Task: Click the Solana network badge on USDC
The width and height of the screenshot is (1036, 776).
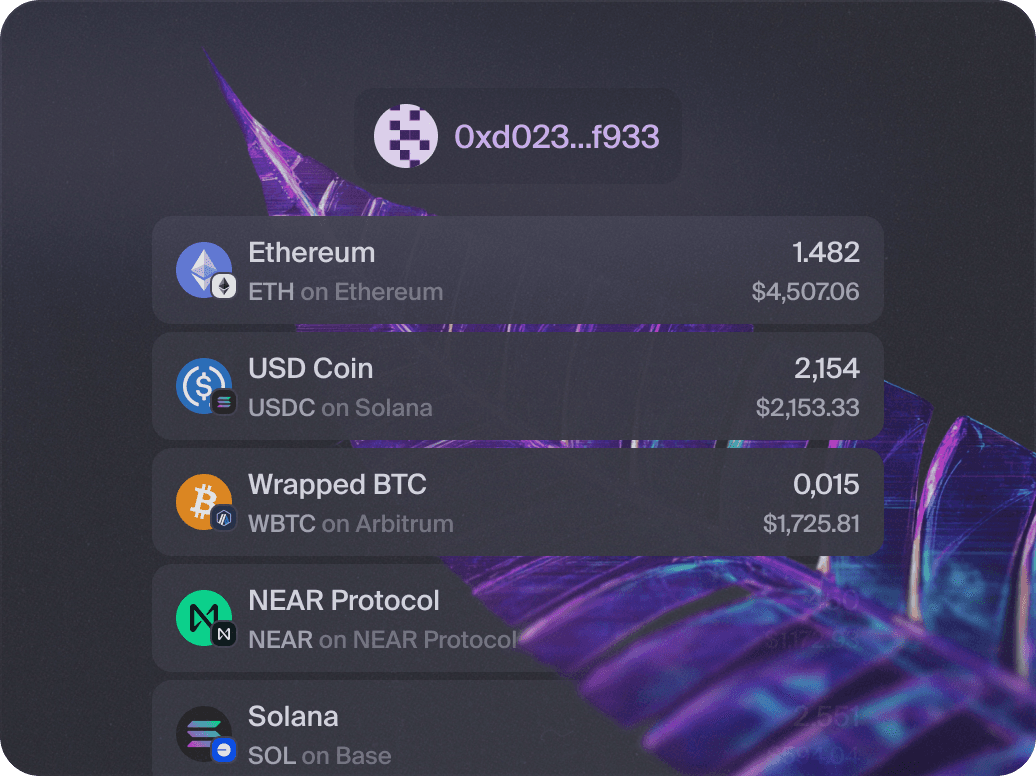Action: tap(224, 402)
